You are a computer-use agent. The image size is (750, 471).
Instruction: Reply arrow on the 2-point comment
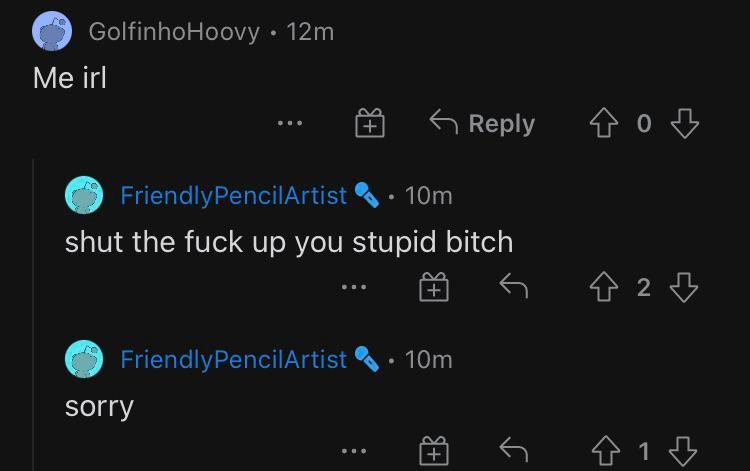pos(513,288)
